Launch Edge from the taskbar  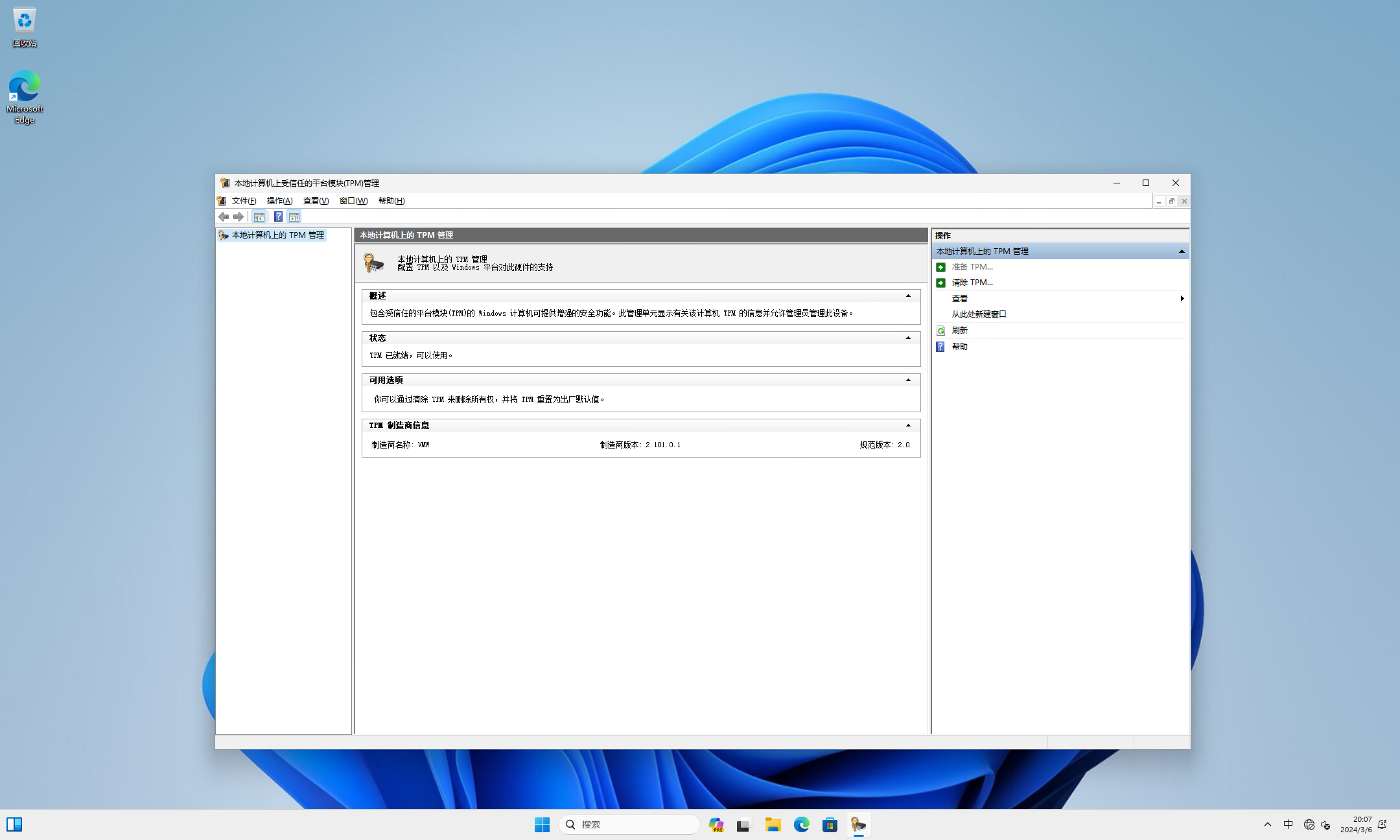[802, 824]
